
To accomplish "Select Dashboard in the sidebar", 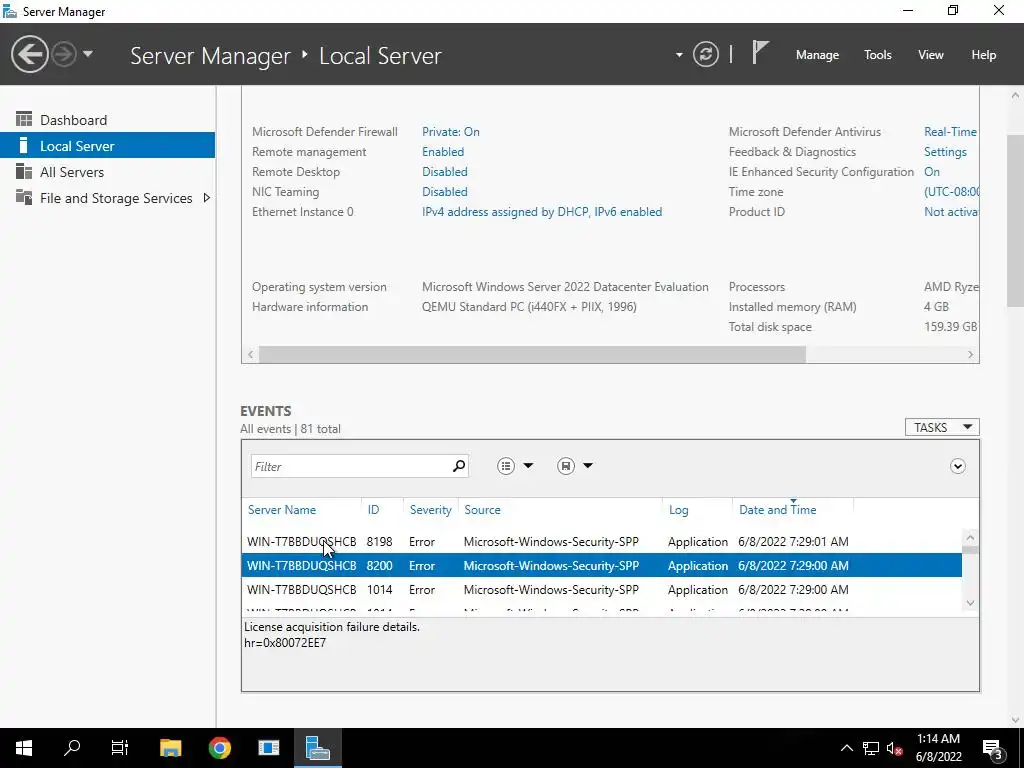I will pos(107,120).
